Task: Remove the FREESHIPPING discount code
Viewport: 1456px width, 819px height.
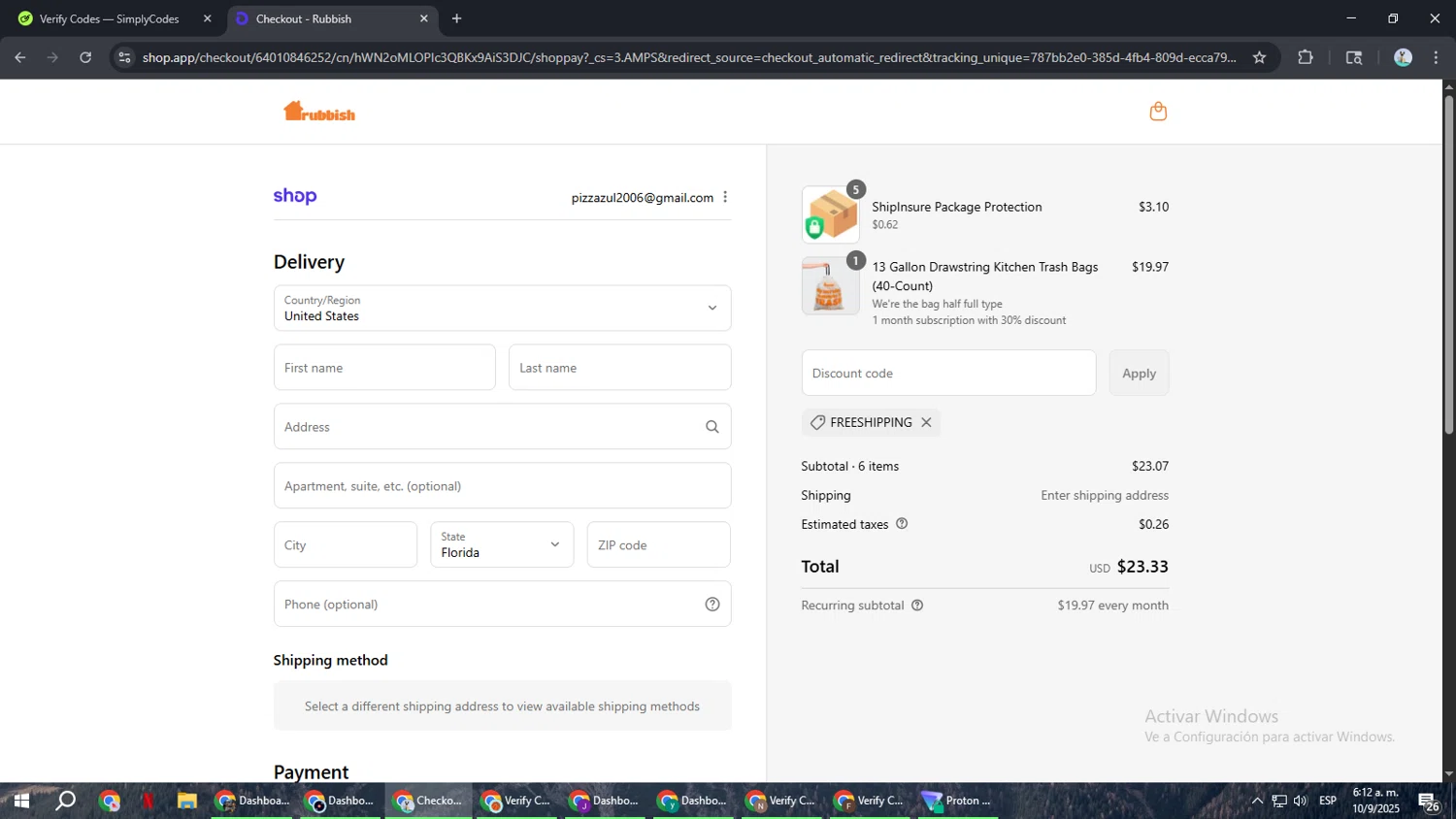Action: point(926,422)
